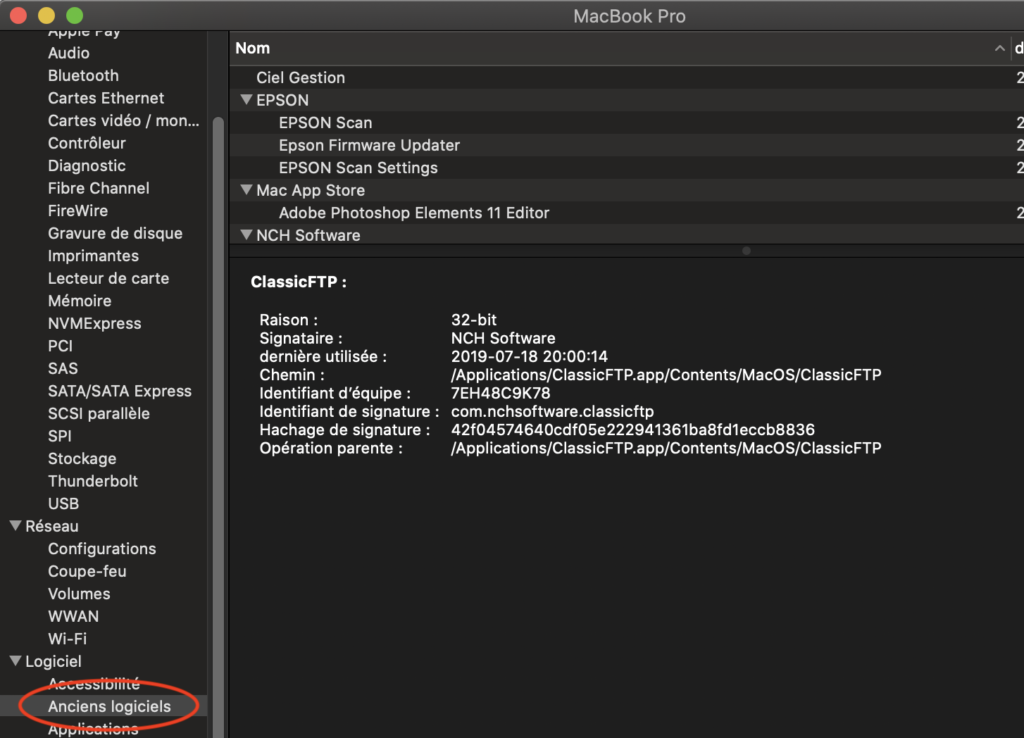Image resolution: width=1024 pixels, height=738 pixels.
Task: Open Configurations under Réseau
Action: 102,549
